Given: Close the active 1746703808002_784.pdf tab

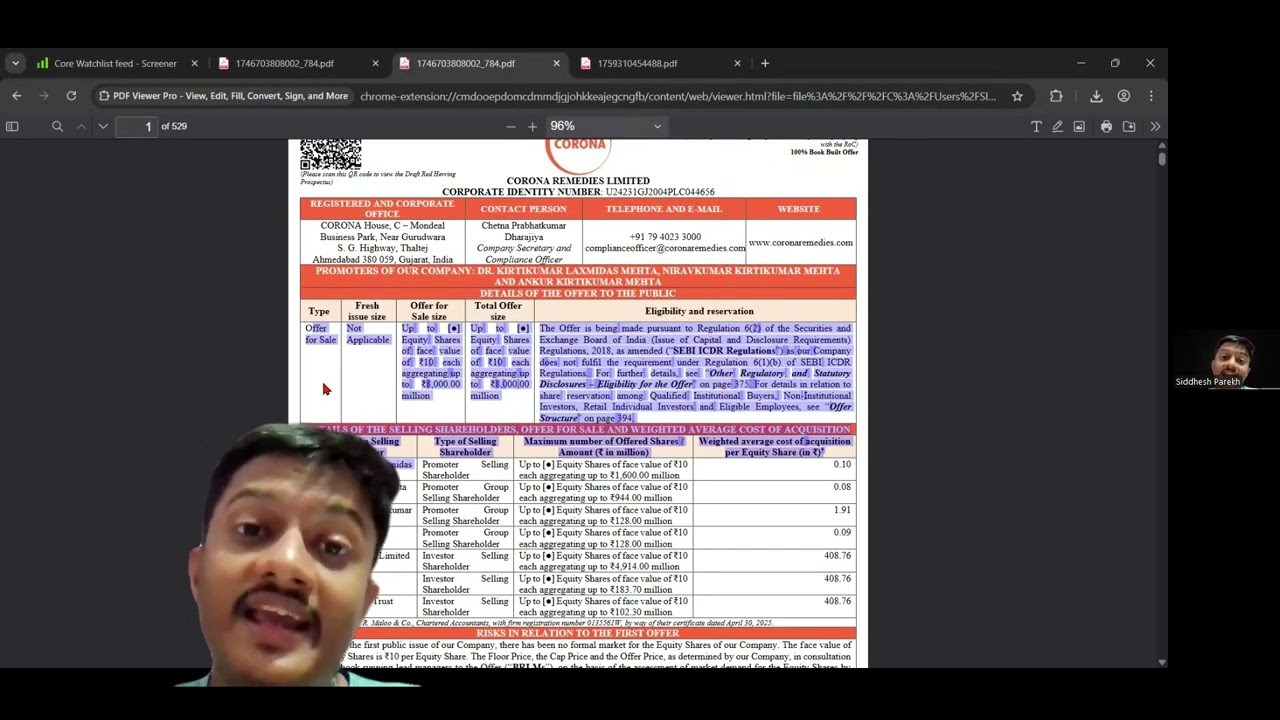Looking at the screenshot, I should (x=556, y=63).
